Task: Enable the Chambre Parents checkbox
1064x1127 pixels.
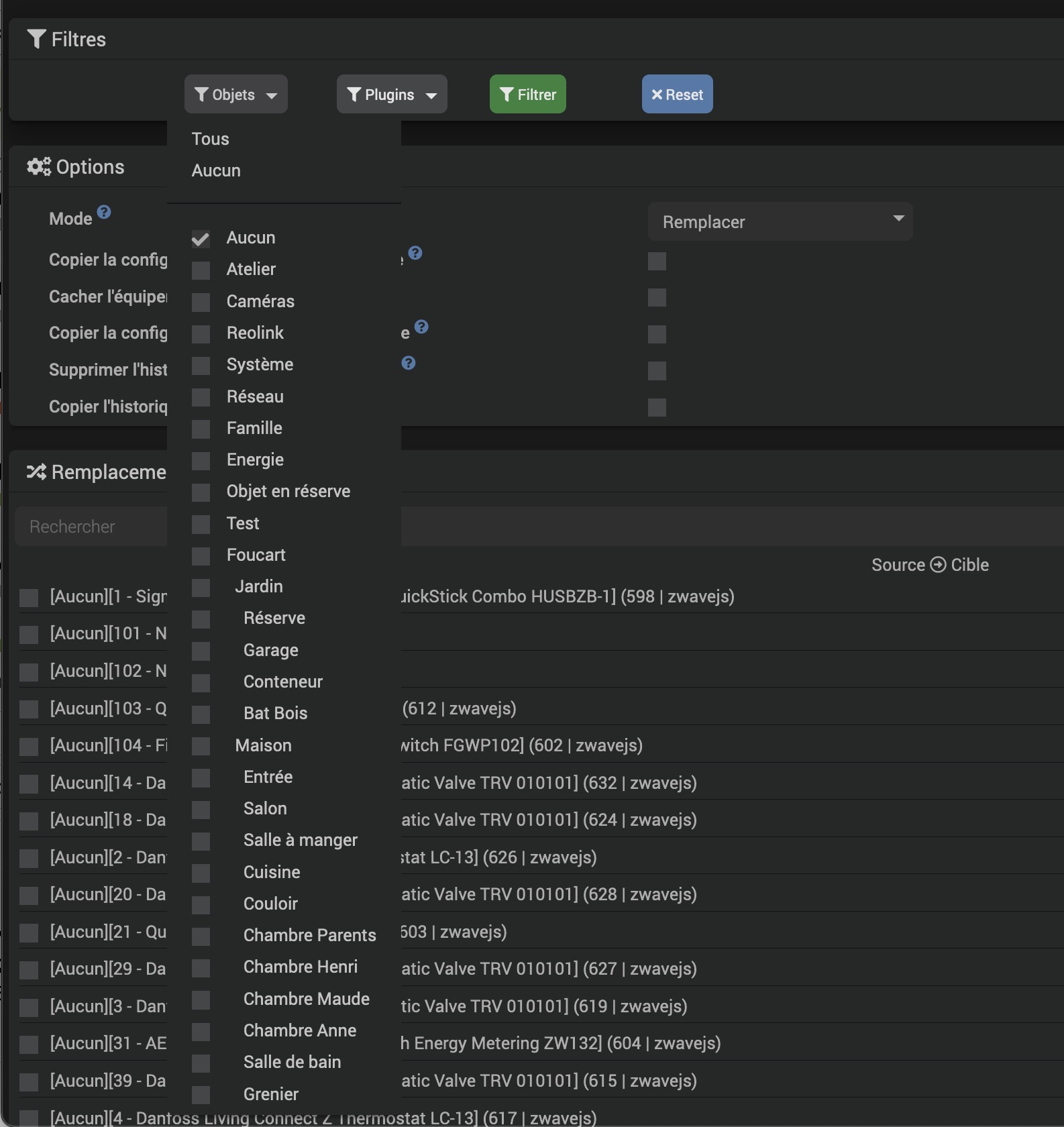Action: (201, 936)
